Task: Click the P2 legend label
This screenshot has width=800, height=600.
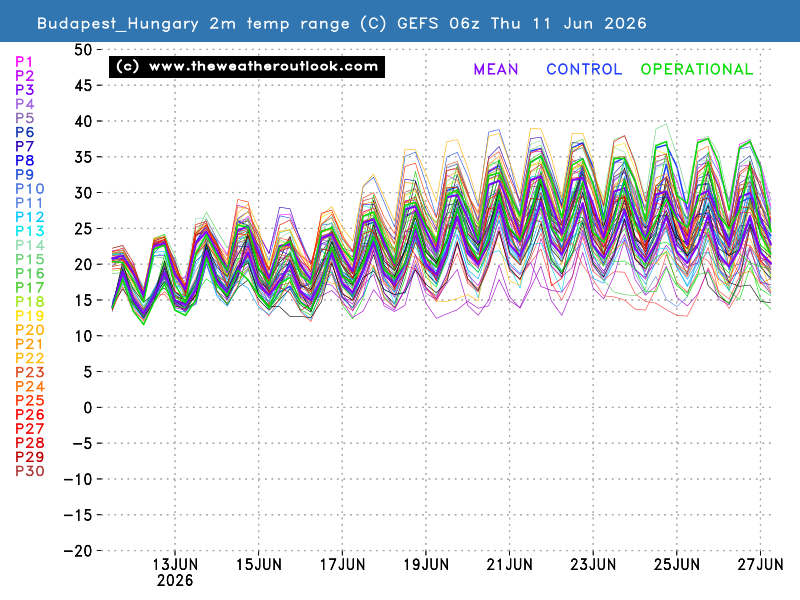Action: [24, 76]
